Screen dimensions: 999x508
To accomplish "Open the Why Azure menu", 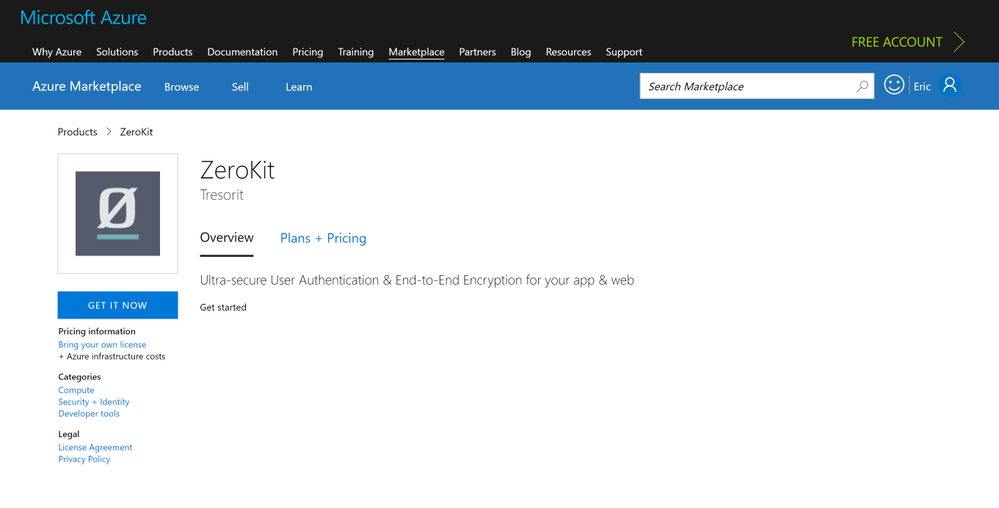I will [57, 52].
